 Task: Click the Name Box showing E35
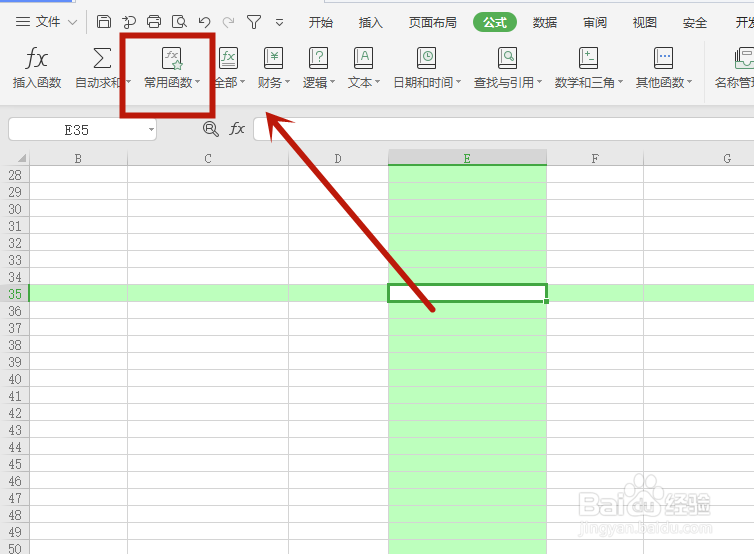click(77, 130)
